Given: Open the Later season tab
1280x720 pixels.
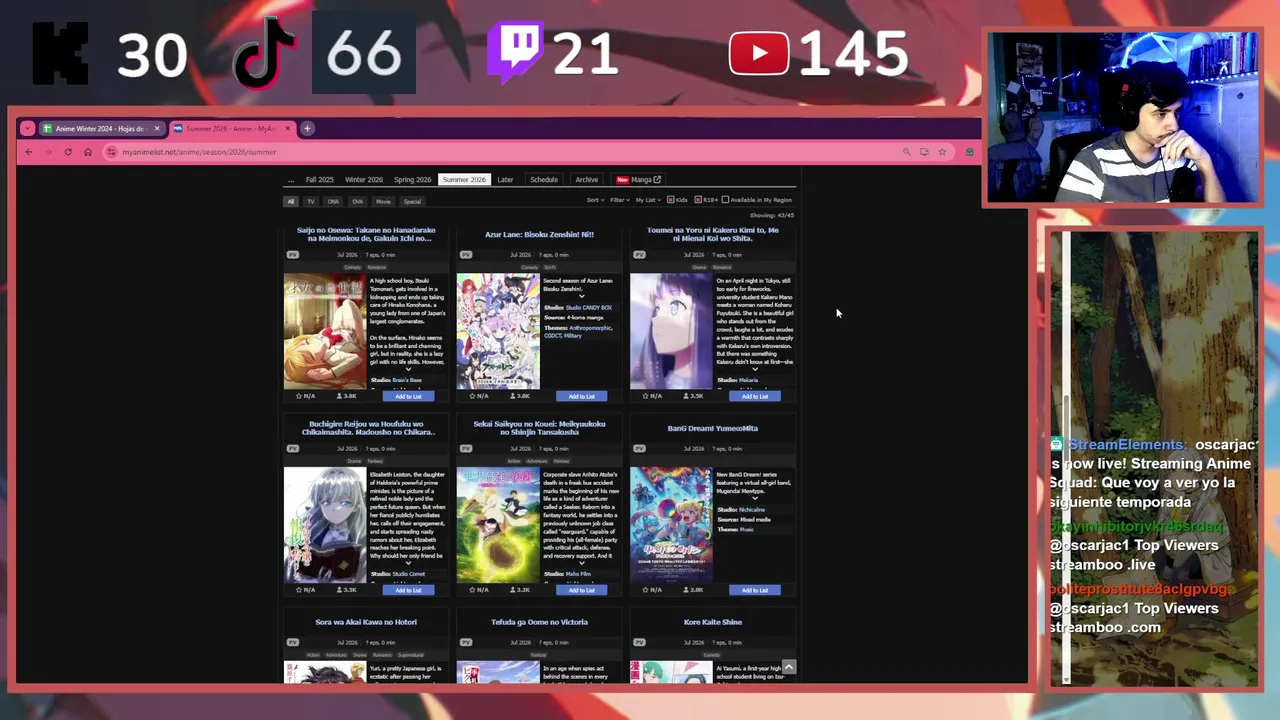Looking at the screenshot, I should [x=505, y=180].
